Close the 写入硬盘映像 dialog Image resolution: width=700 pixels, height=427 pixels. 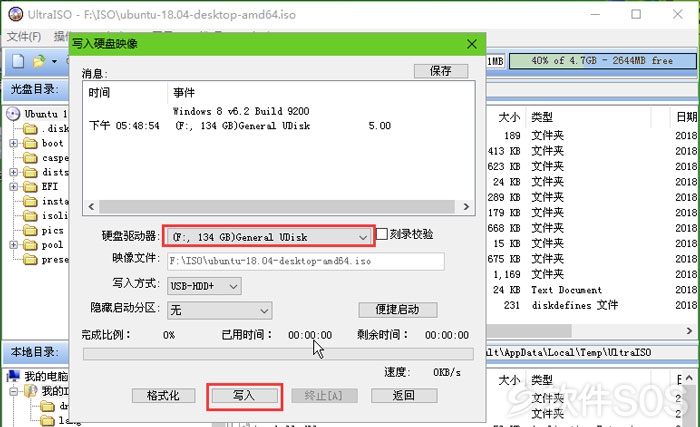coord(471,44)
